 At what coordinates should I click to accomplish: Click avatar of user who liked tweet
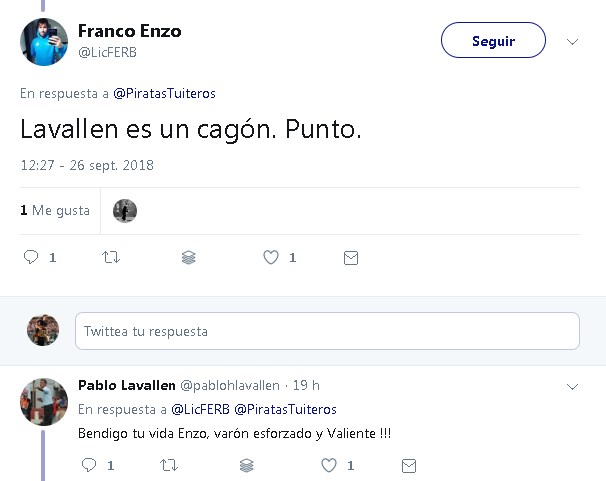pyautogui.click(x=125, y=211)
